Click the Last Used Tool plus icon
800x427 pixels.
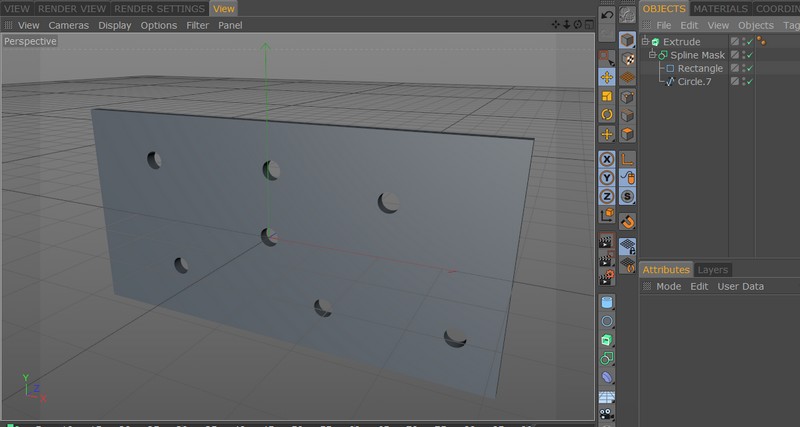pos(607,134)
